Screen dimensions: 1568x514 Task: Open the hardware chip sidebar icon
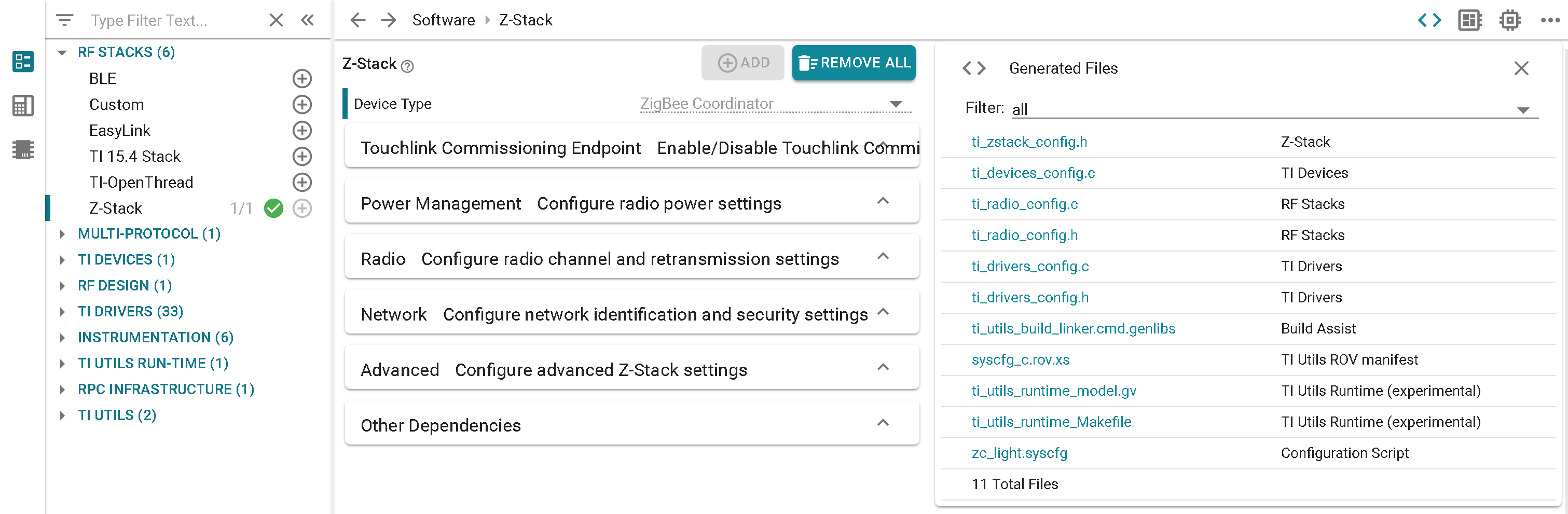click(22, 150)
